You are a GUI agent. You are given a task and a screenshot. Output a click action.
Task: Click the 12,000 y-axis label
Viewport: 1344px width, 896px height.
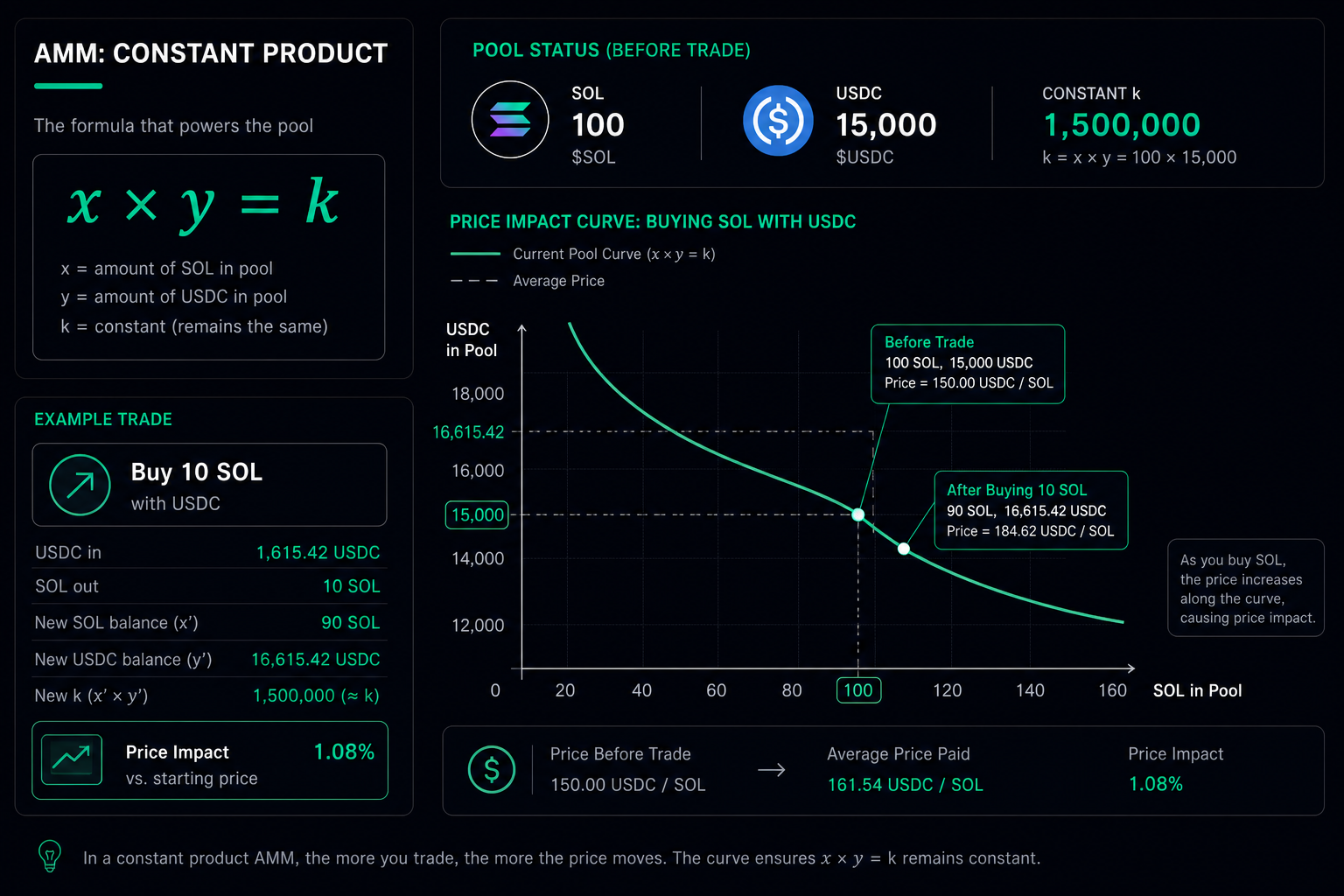(x=478, y=626)
